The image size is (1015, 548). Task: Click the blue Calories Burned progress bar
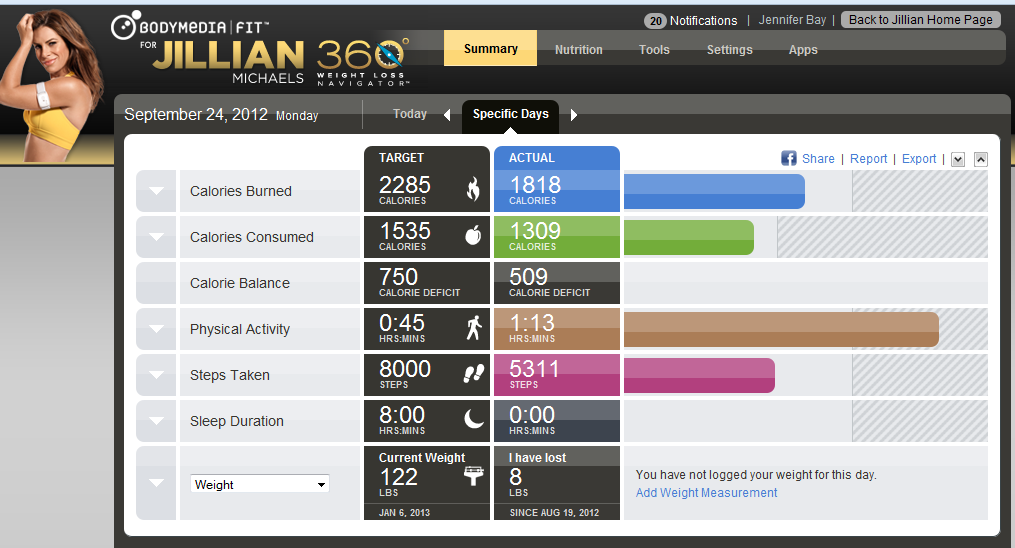click(x=714, y=192)
